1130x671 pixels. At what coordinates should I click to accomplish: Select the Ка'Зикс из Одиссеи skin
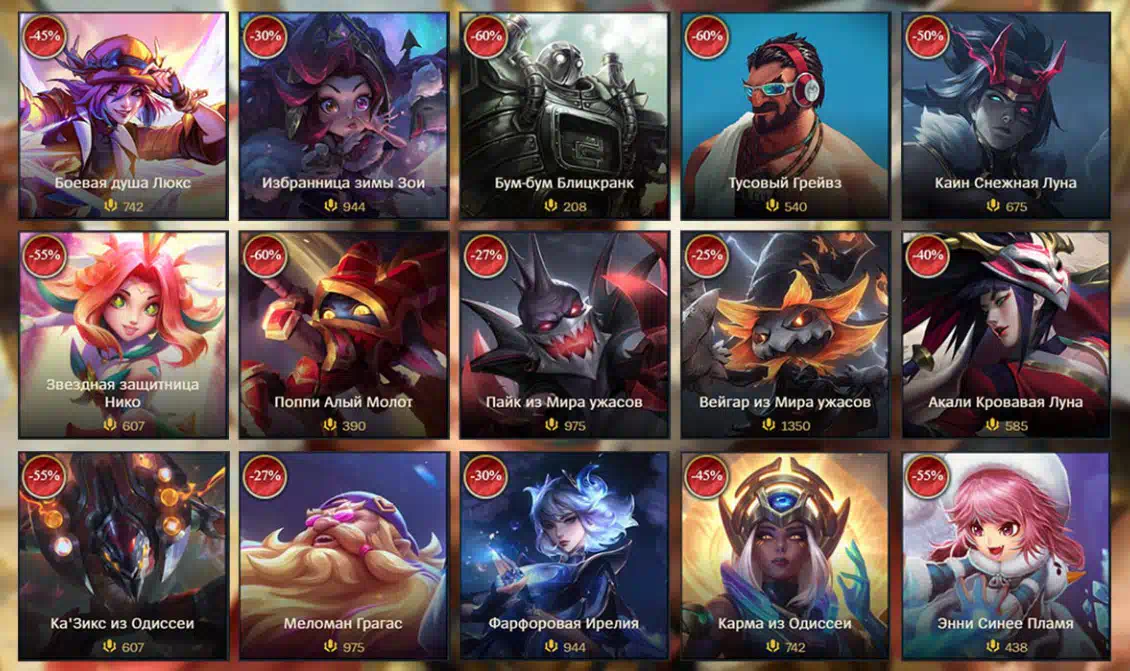click(x=123, y=556)
